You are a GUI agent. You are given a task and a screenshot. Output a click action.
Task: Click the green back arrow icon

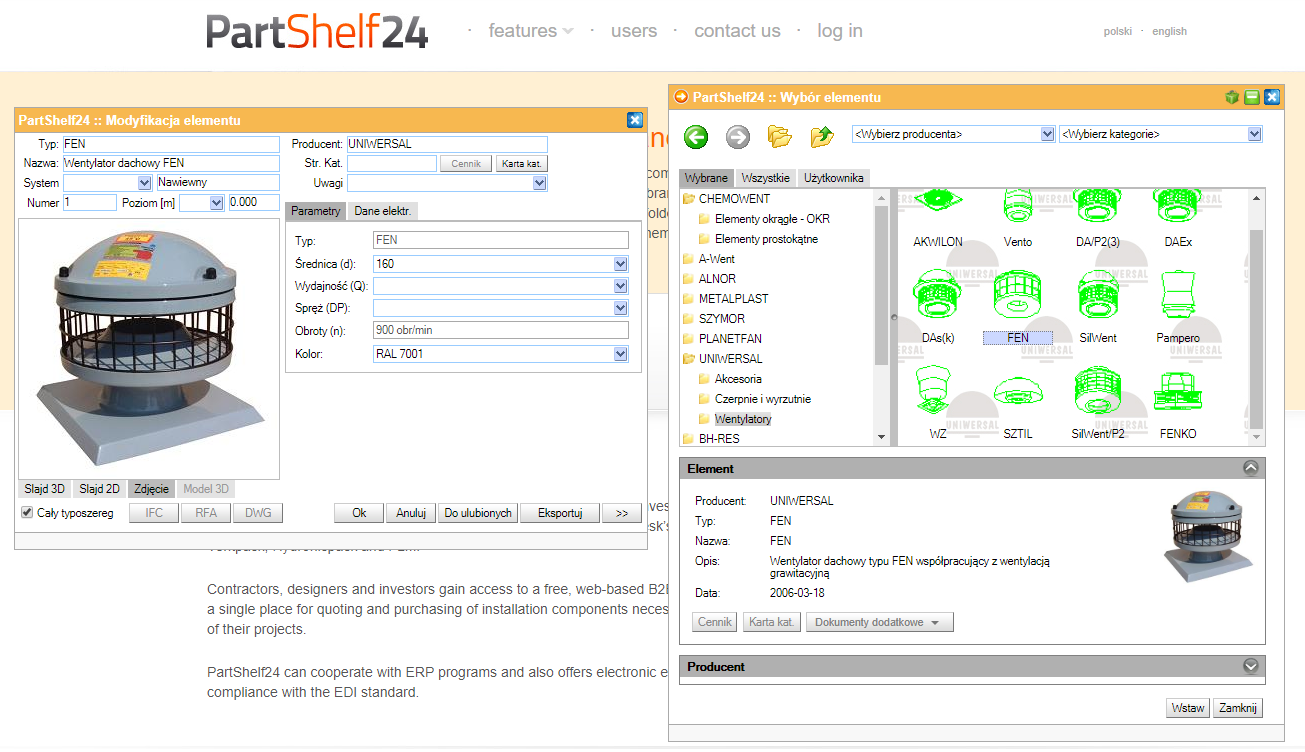pos(696,137)
